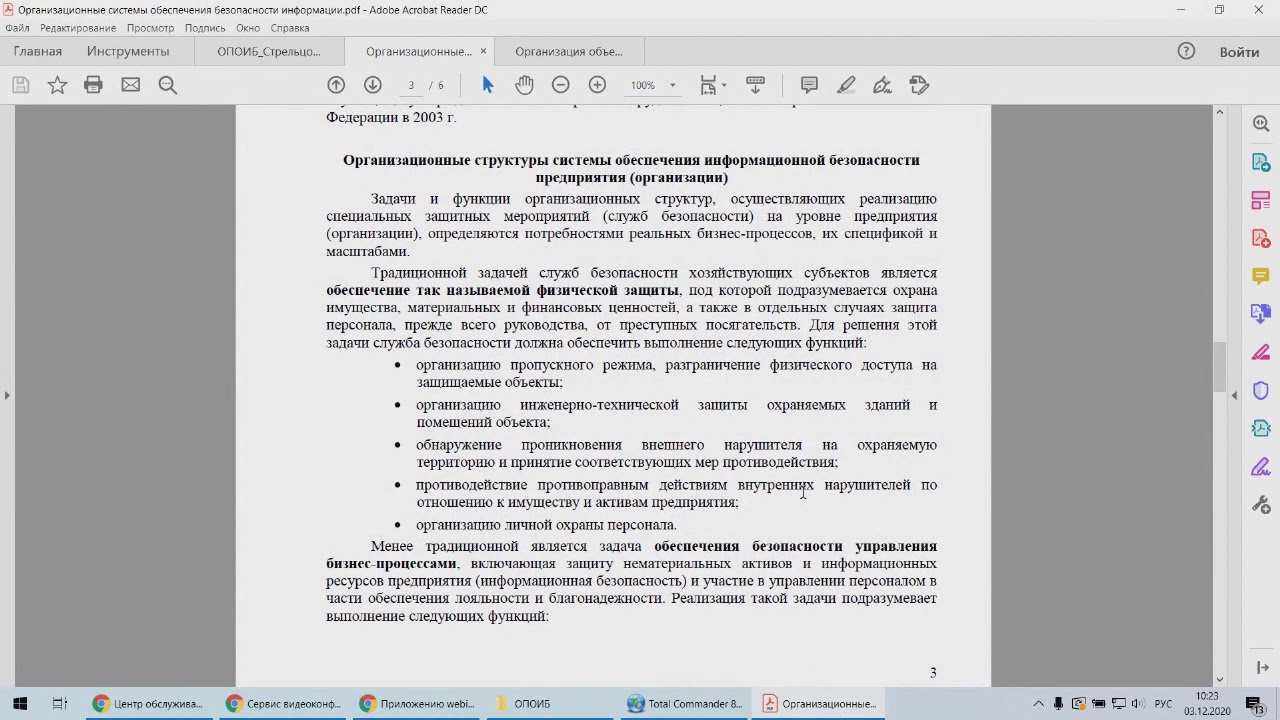Show hidden tray icons chevron
This screenshot has width=1280, height=720.
click(1038, 704)
